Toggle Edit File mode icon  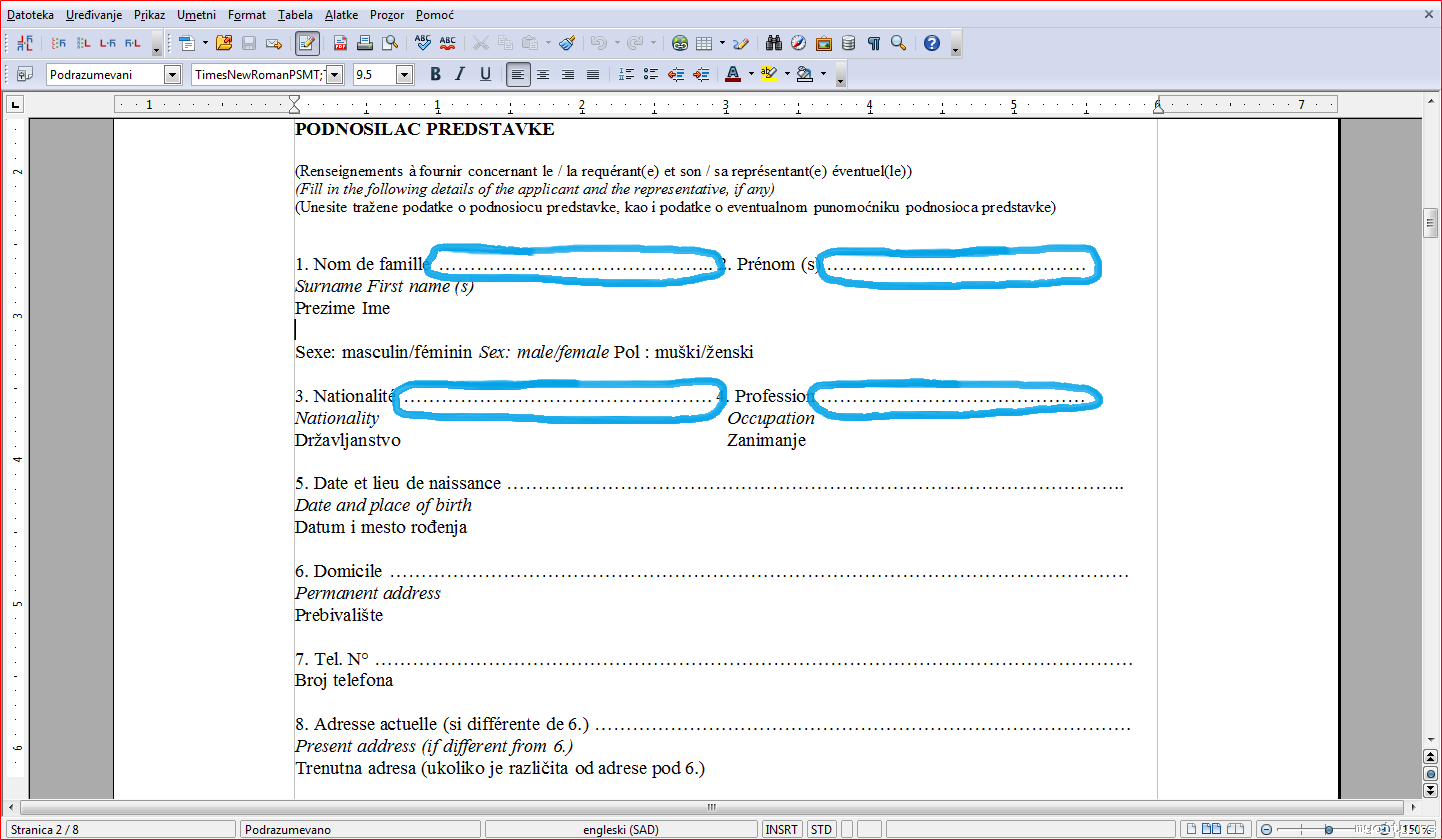click(x=307, y=43)
